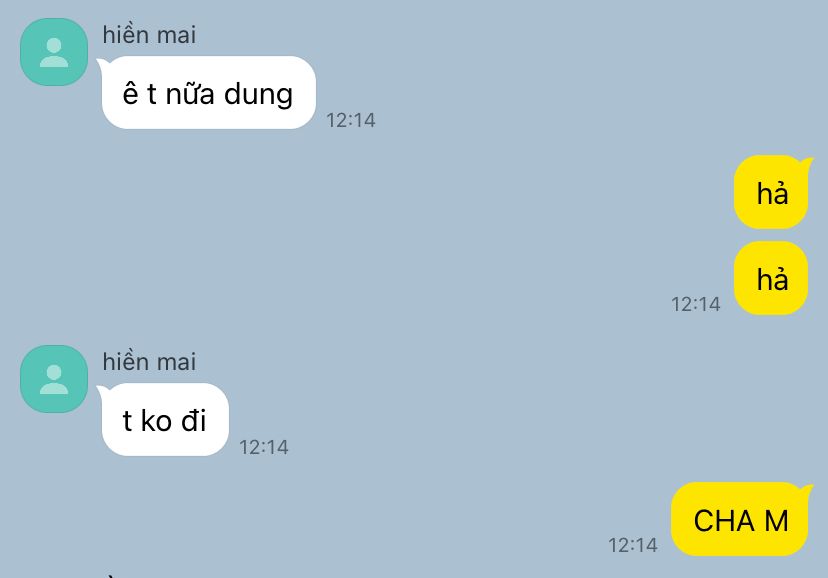The height and width of the screenshot is (578, 828).
Task: Select the first yellow "hả" bubble
Action: 773,192
